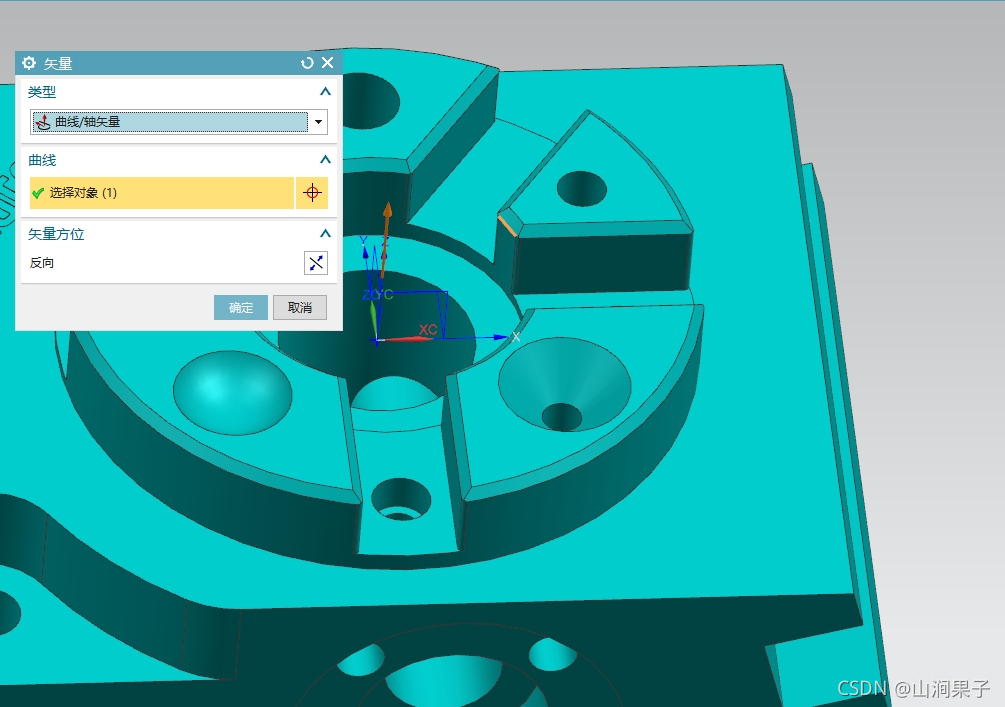Collapse the 类型 section
The width and height of the screenshot is (1005, 707).
point(325,92)
